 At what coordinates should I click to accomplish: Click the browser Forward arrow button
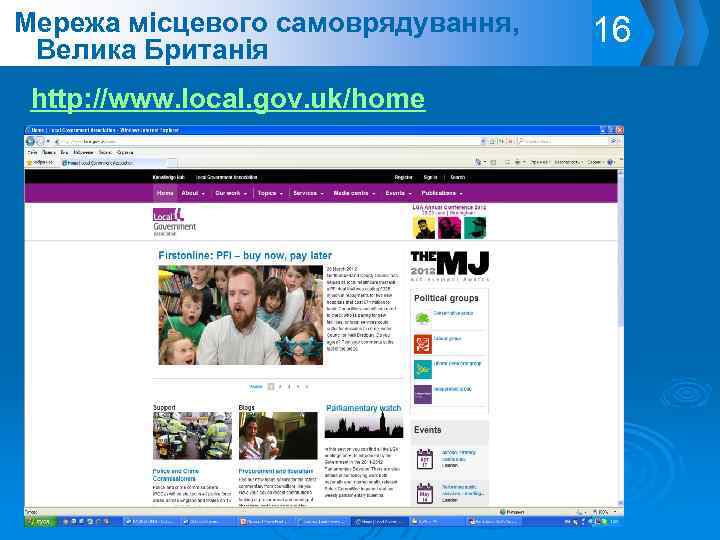click(40, 141)
